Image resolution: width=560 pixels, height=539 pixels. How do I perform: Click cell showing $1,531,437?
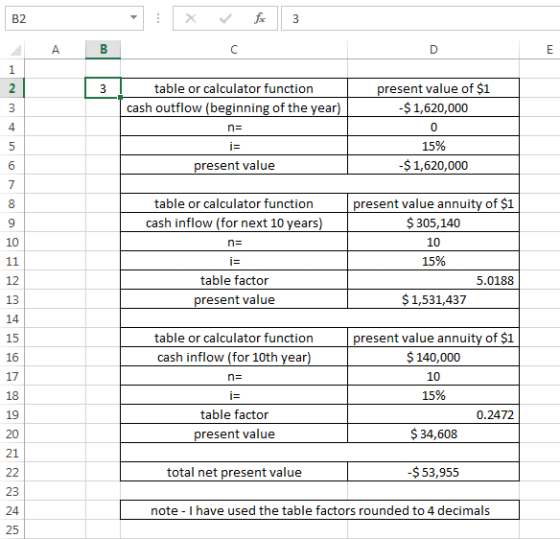[x=433, y=299]
